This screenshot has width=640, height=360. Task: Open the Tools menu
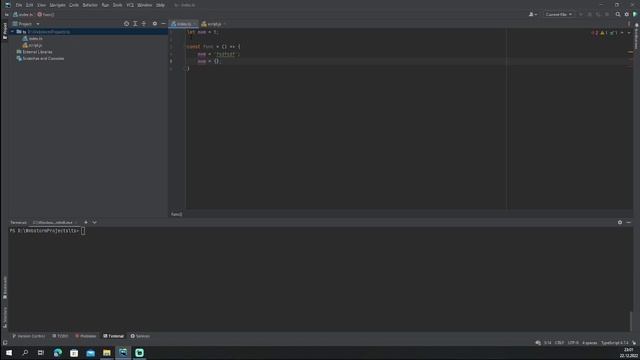[118, 5]
